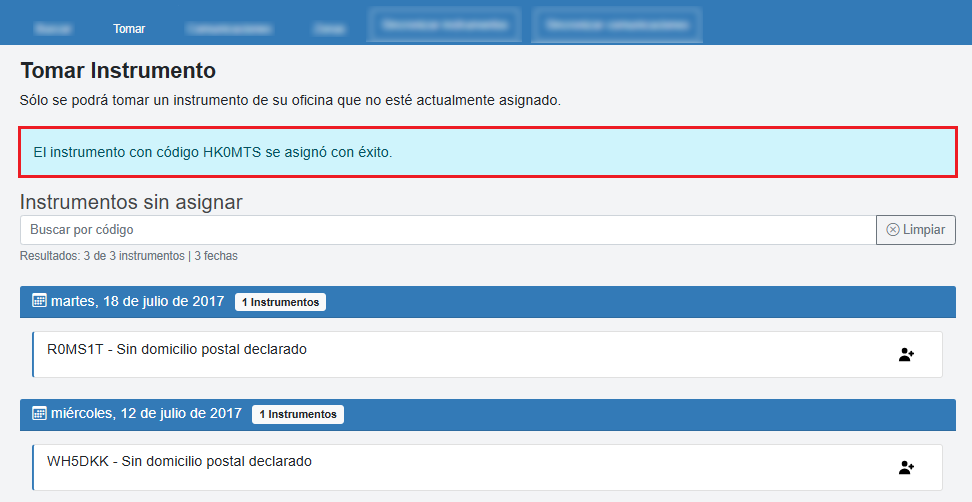Assign instrument R0MS1T with the add-user icon
Screen dimensions: 972x502
point(906,355)
